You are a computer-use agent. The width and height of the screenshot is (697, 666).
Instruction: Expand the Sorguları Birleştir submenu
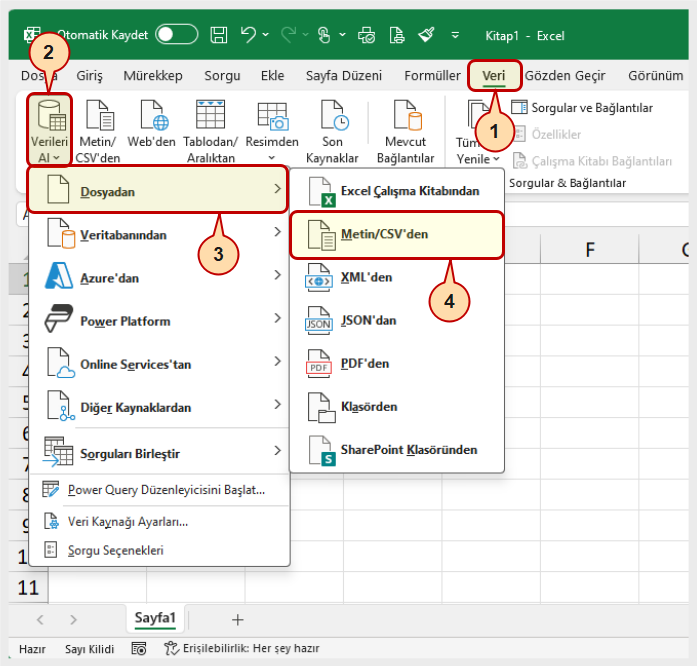[160, 452]
